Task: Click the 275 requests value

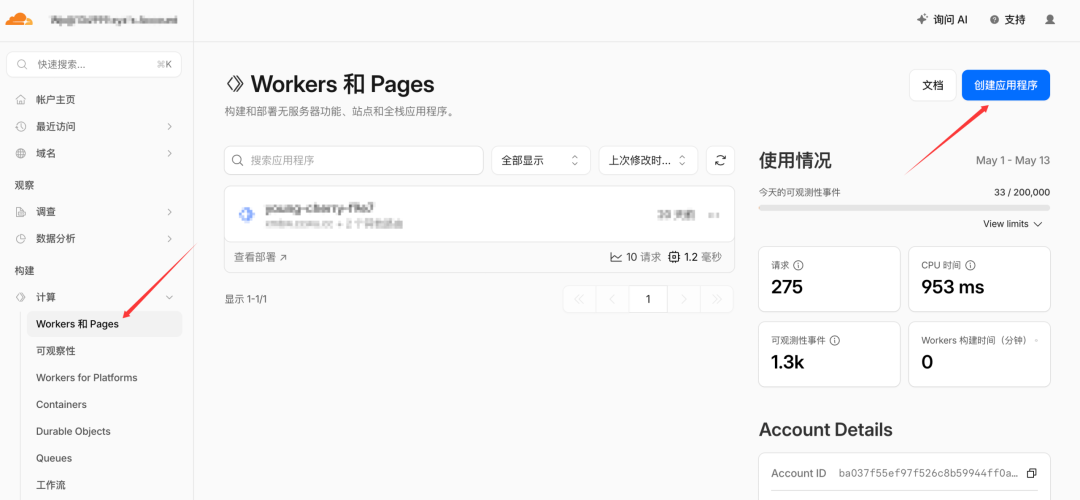Action: [787, 287]
